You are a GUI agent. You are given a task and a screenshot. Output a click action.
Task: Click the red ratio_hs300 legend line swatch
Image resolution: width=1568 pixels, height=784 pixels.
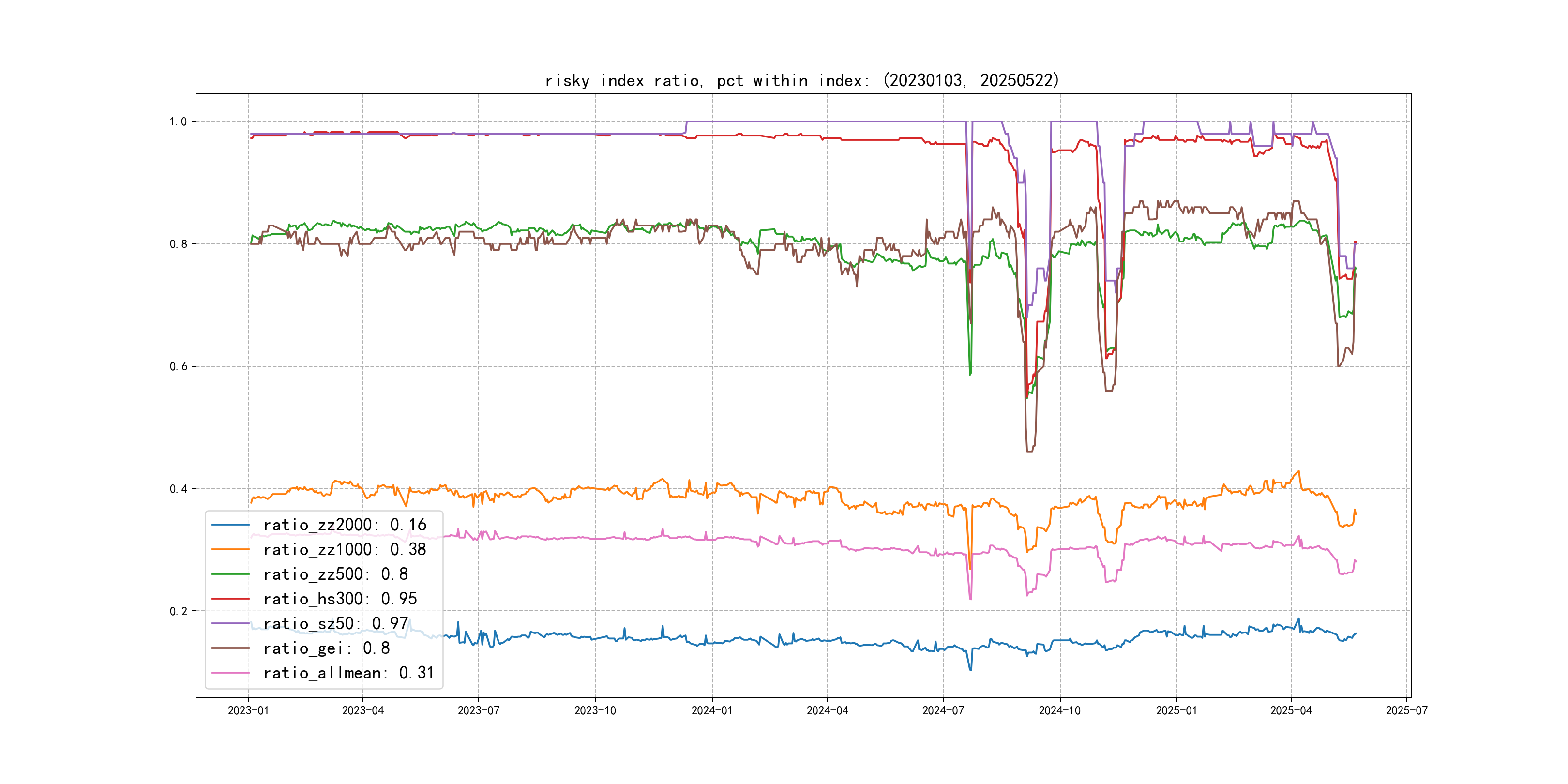click(230, 599)
